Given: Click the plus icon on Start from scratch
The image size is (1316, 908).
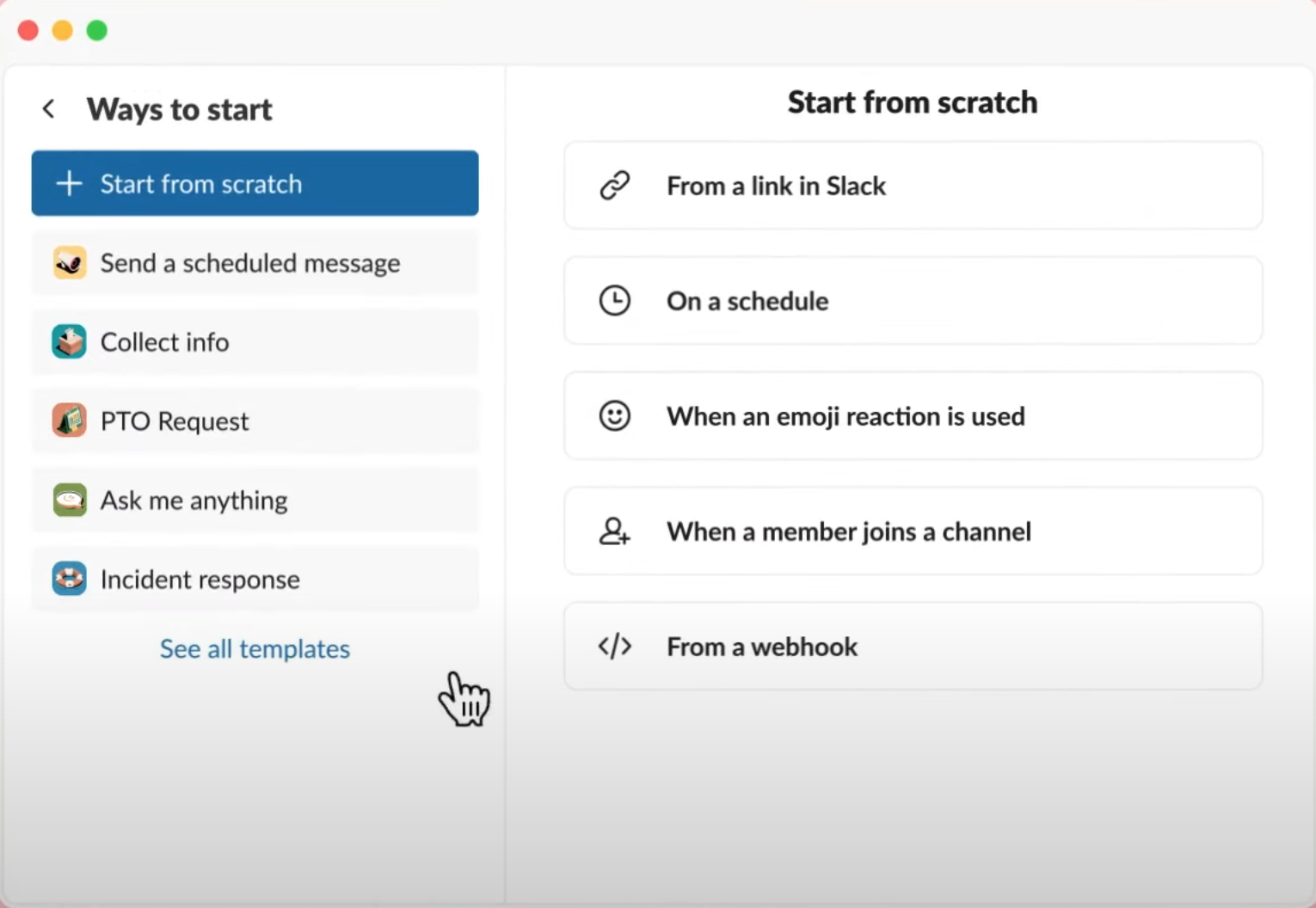Looking at the screenshot, I should tap(68, 183).
